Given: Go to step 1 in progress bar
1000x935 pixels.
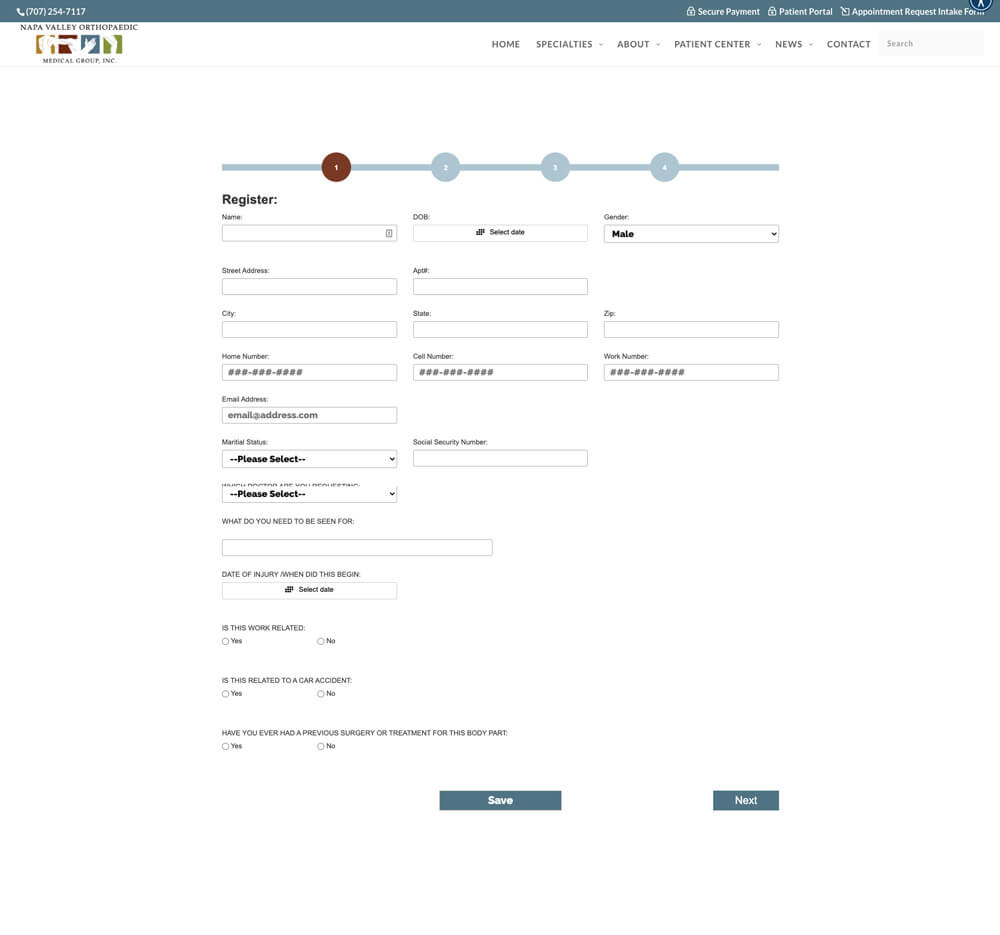Looking at the screenshot, I should (336, 167).
